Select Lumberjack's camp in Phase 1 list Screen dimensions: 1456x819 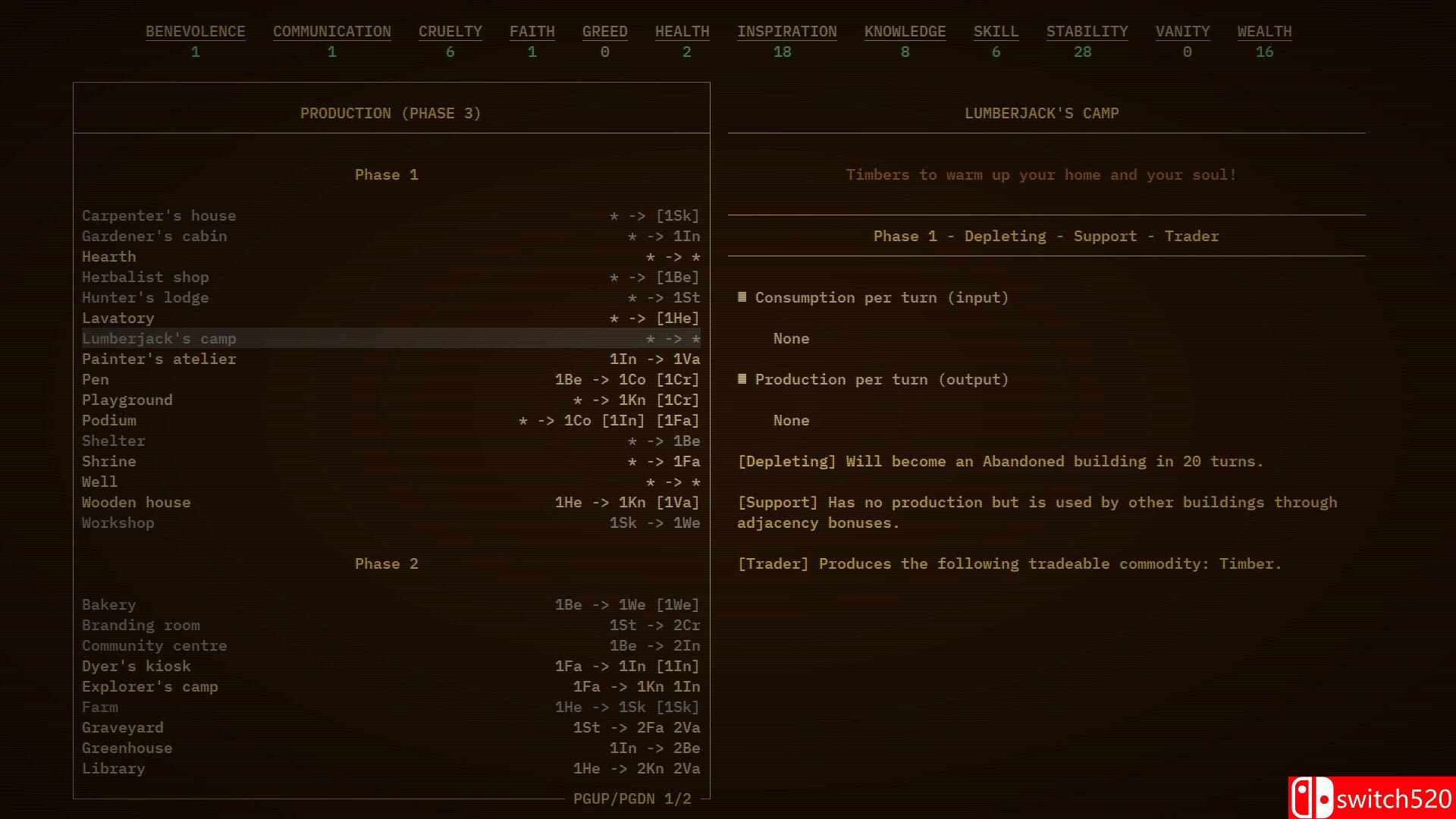[159, 338]
